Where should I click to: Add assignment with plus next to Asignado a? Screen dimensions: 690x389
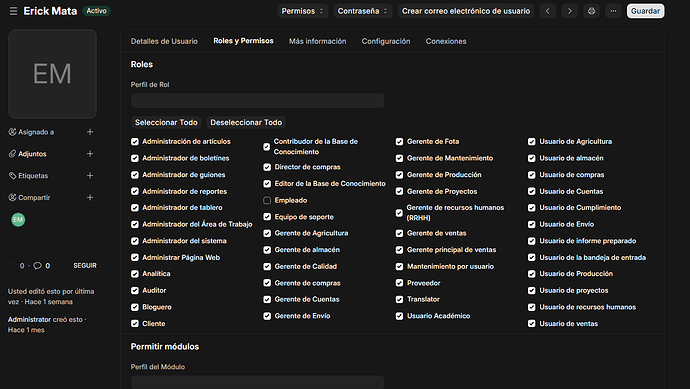(x=90, y=132)
